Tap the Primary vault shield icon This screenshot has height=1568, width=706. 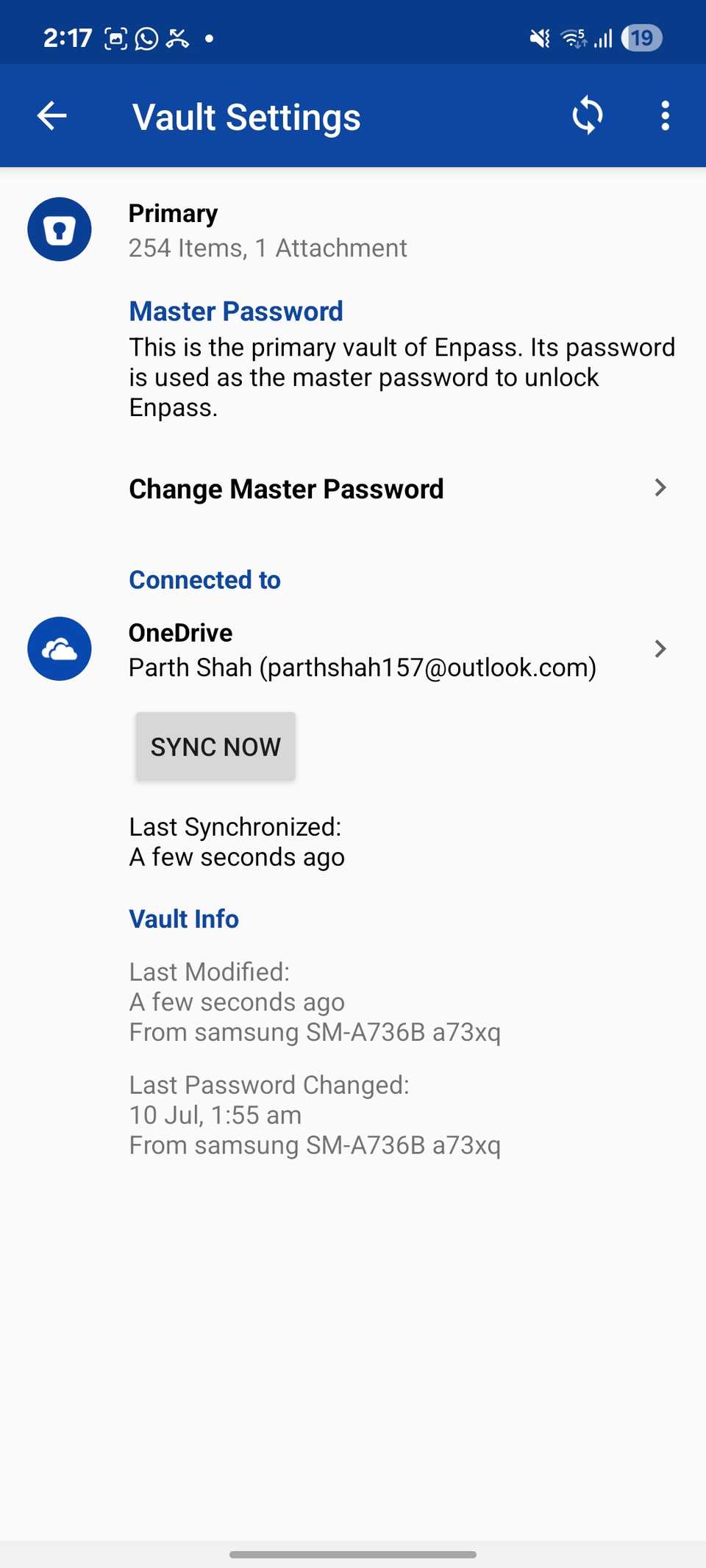(x=59, y=229)
